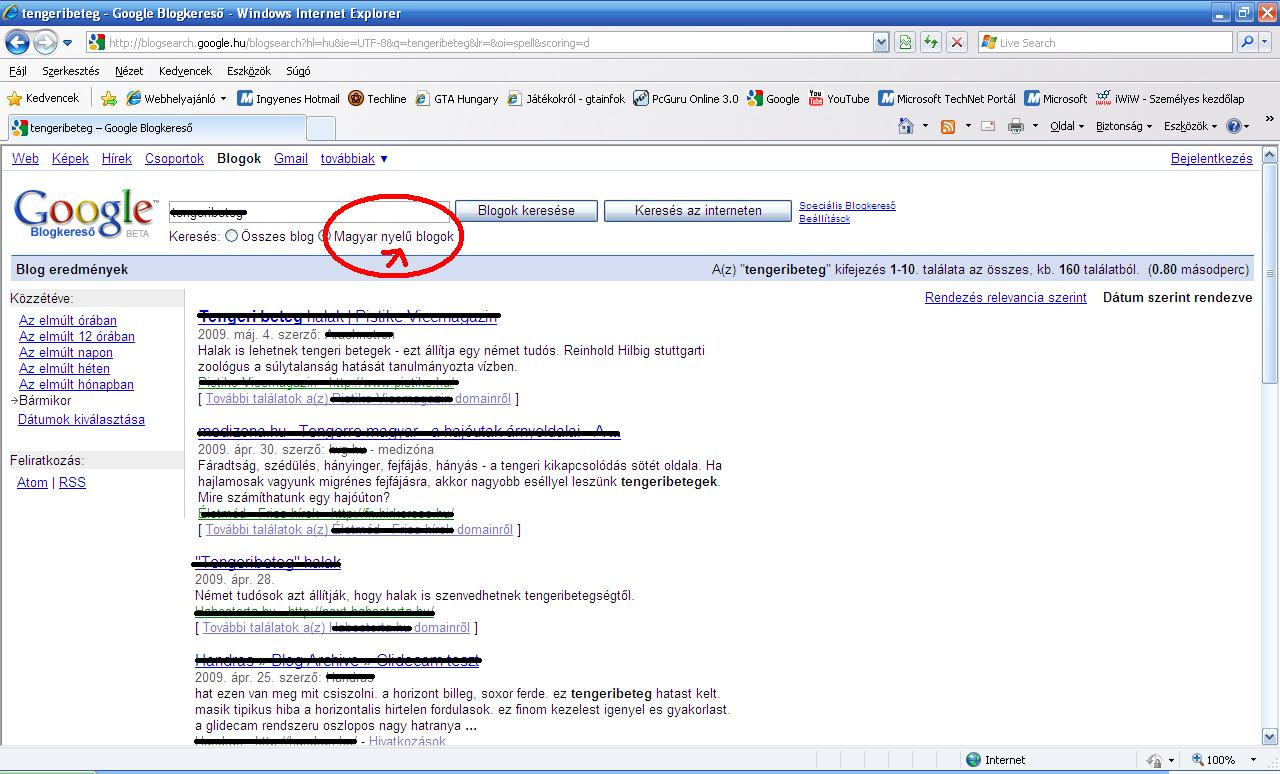1280x774 pixels.
Task: Open the Szerkesztés menu
Action: click(x=70, y=71)
